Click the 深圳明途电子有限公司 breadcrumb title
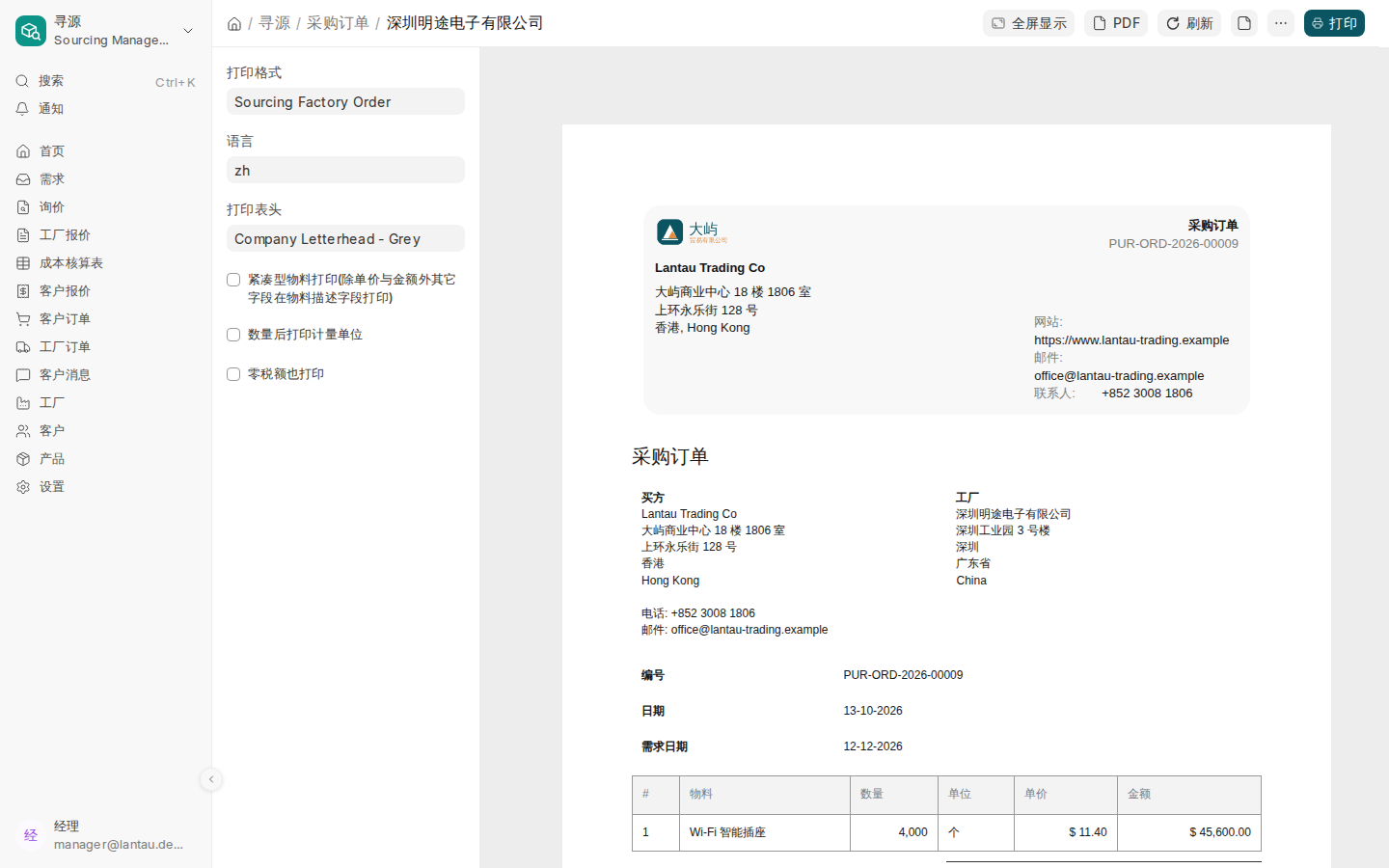This screenshot has height=868, width=1389. pyautogui.click(x=465, y=23)
